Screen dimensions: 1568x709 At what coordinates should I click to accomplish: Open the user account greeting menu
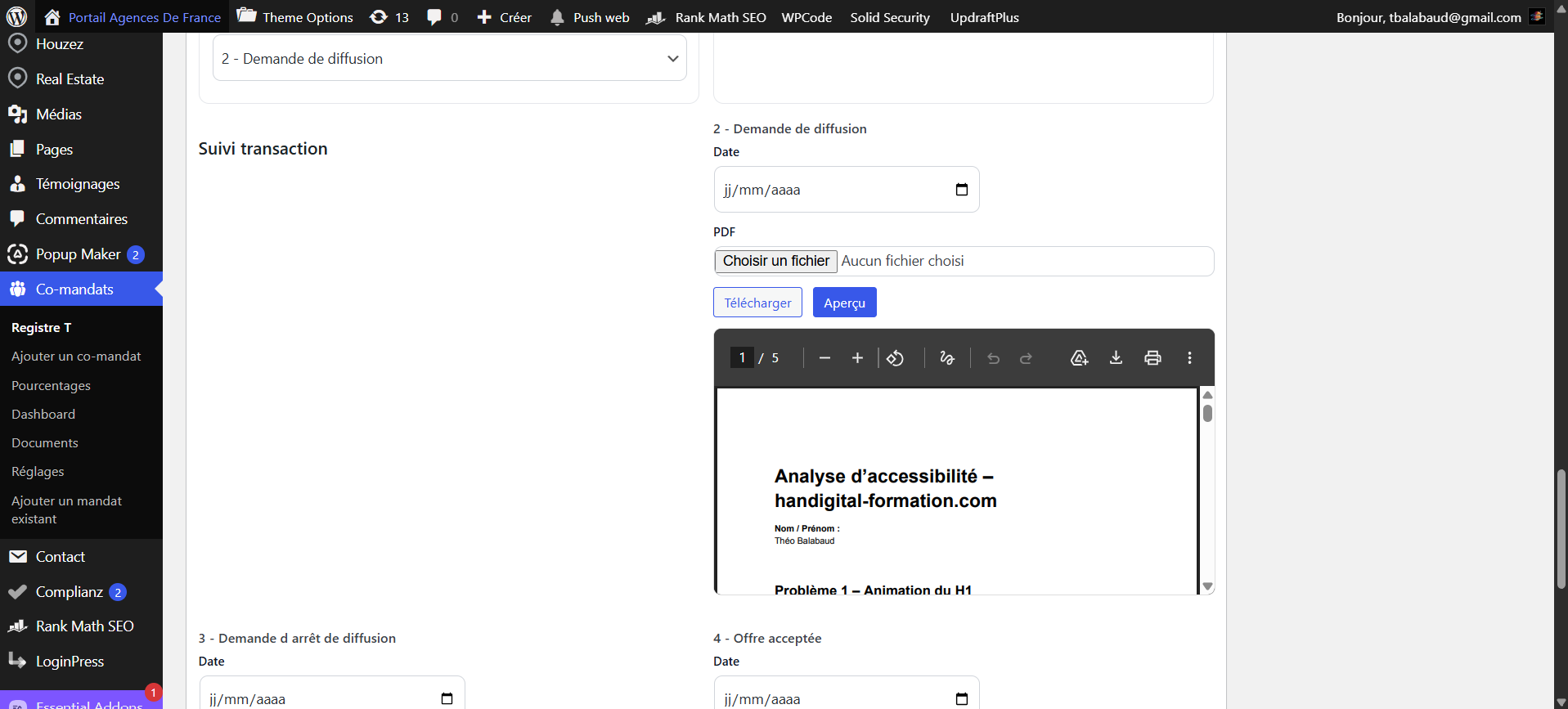coord(1440,17)
